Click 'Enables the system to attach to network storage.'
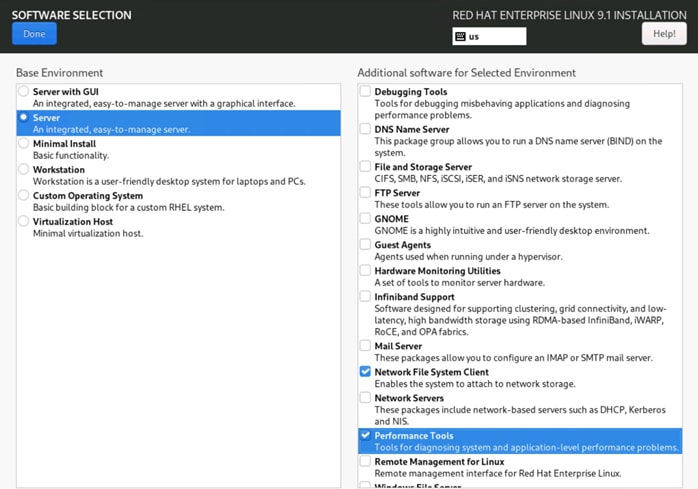 pos(475,384)
